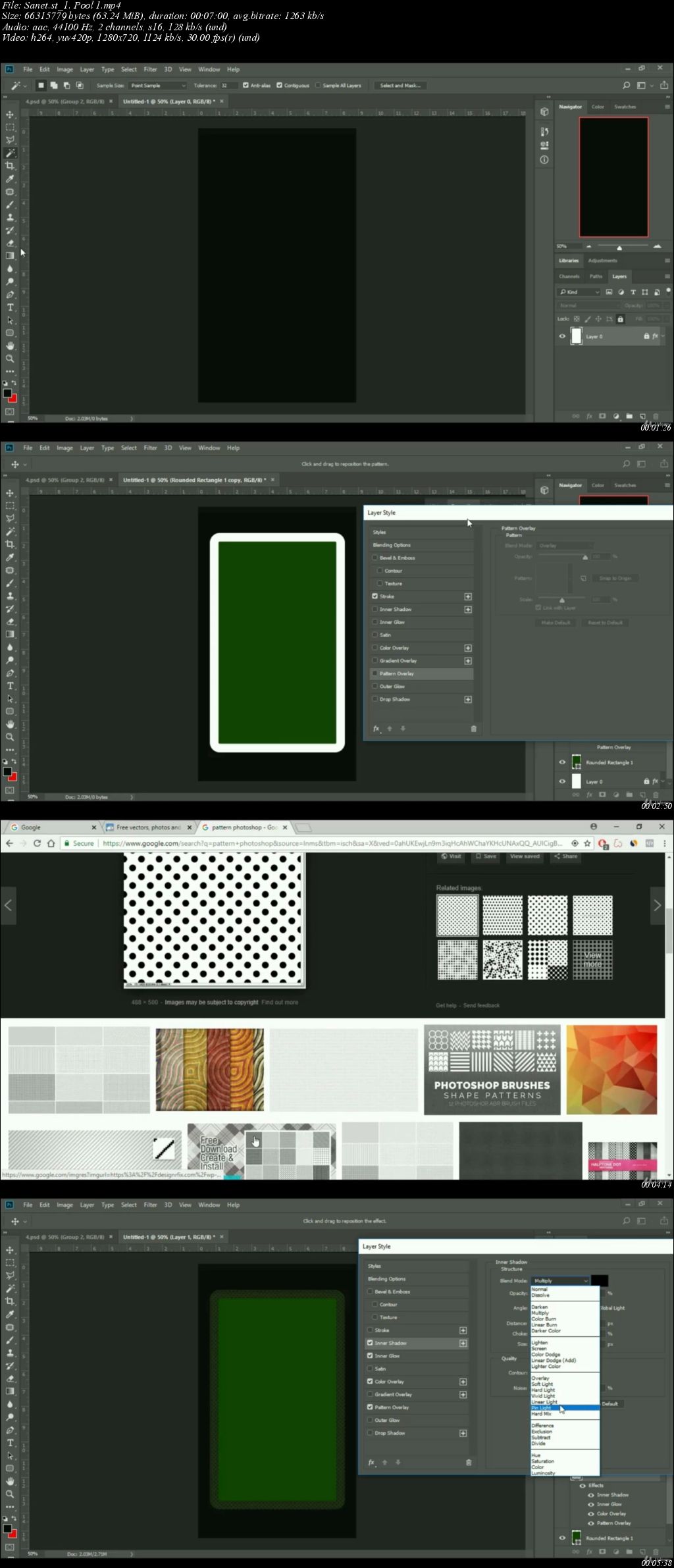Screen dimensions: 674x1568
Task: Choose the Gradient tool in the 00:01:26 frame
Action: tap(10, 256)
